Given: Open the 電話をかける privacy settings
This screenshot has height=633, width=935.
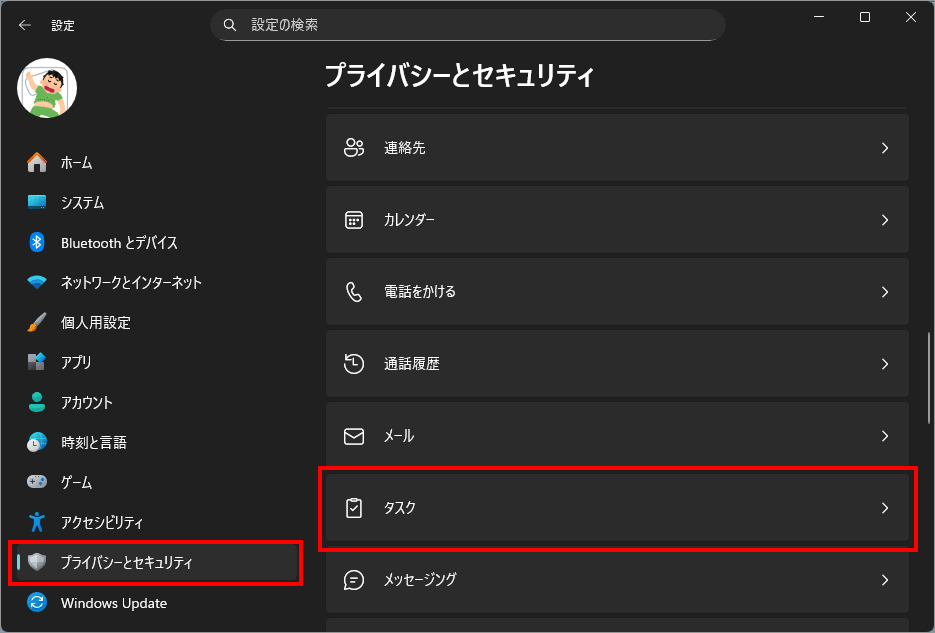Looking at the screenshot, I should point(617,292).
